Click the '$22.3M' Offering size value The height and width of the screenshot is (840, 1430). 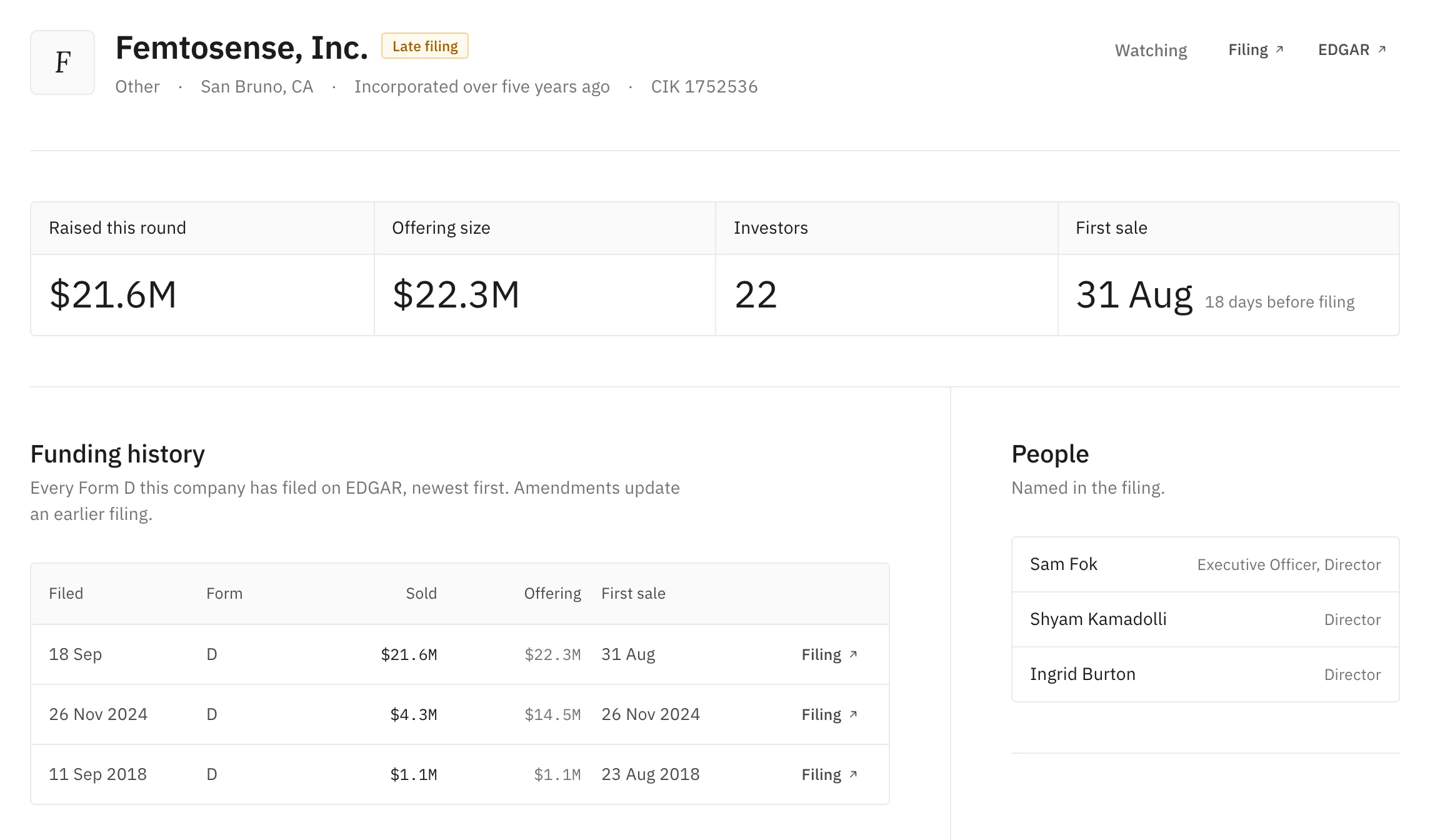click(456, 294)
